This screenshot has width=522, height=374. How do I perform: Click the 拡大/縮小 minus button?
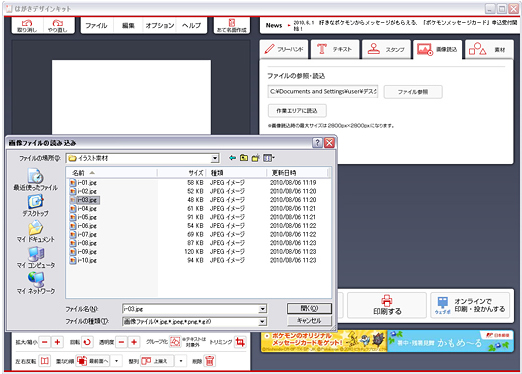click(x=45, y=342)
